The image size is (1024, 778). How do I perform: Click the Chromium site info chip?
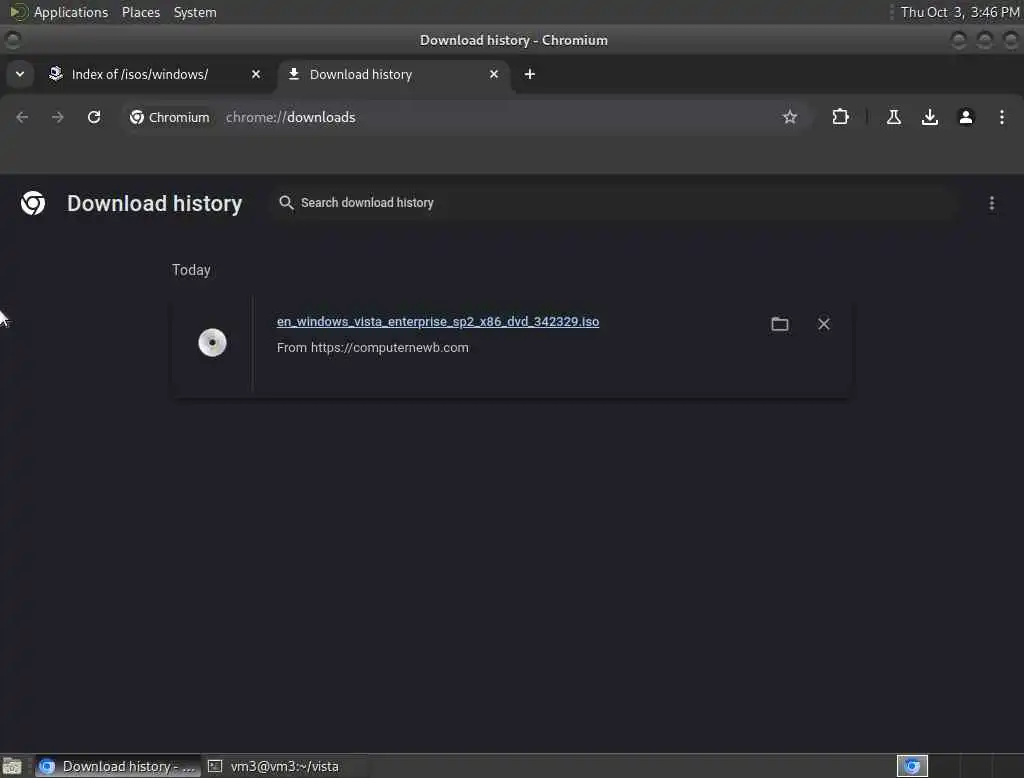pos(170,118)
